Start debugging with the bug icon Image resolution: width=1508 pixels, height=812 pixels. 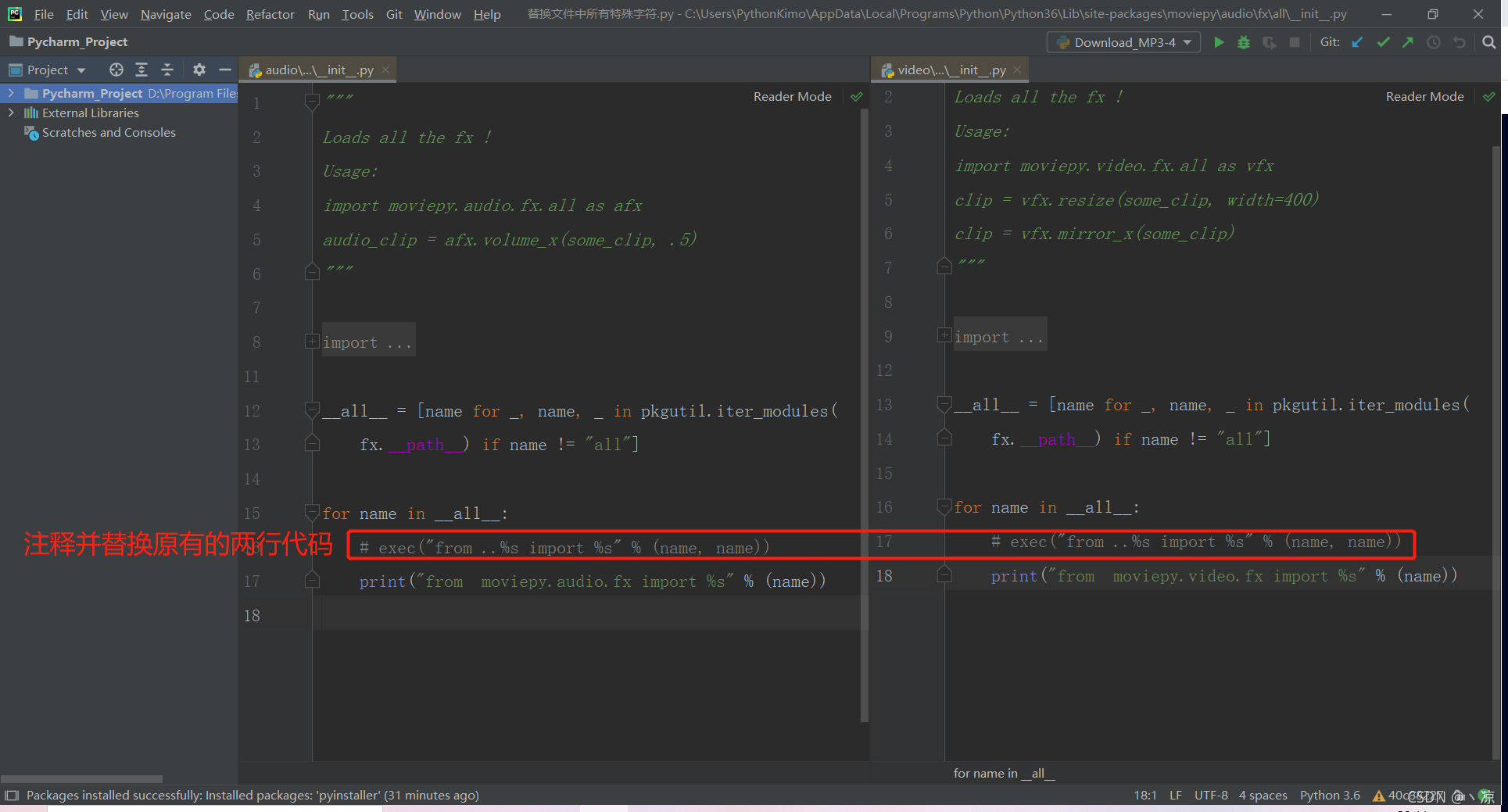coord(1244,42)
